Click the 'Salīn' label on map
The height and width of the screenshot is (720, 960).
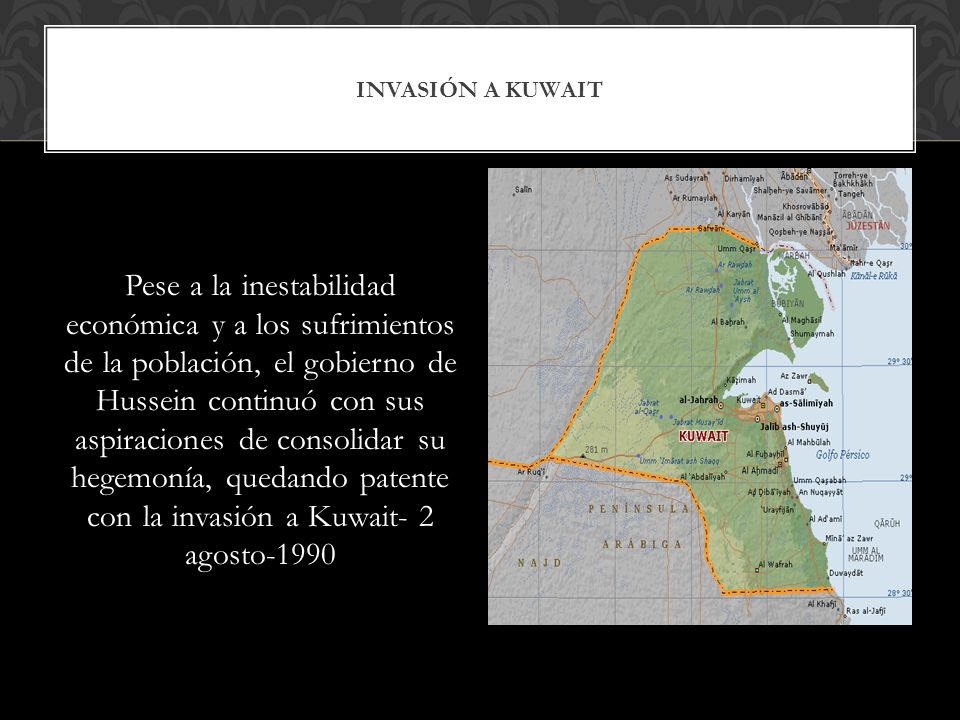(x=523, y=190)
